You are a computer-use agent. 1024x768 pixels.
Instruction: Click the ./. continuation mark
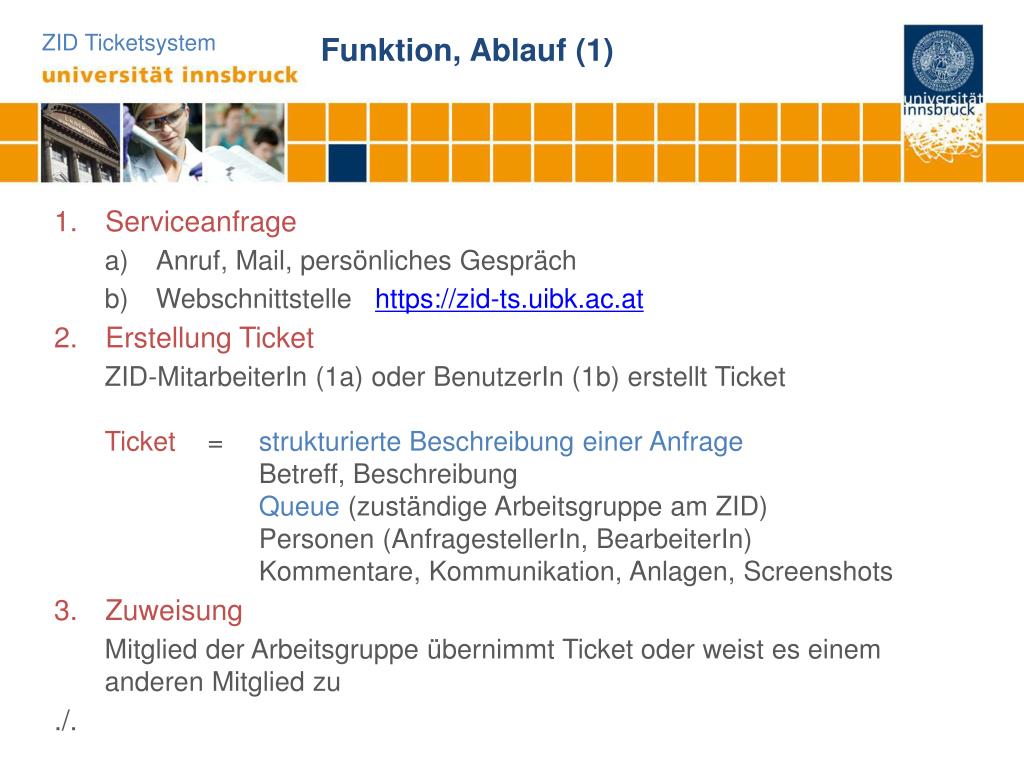pos(66,721)
